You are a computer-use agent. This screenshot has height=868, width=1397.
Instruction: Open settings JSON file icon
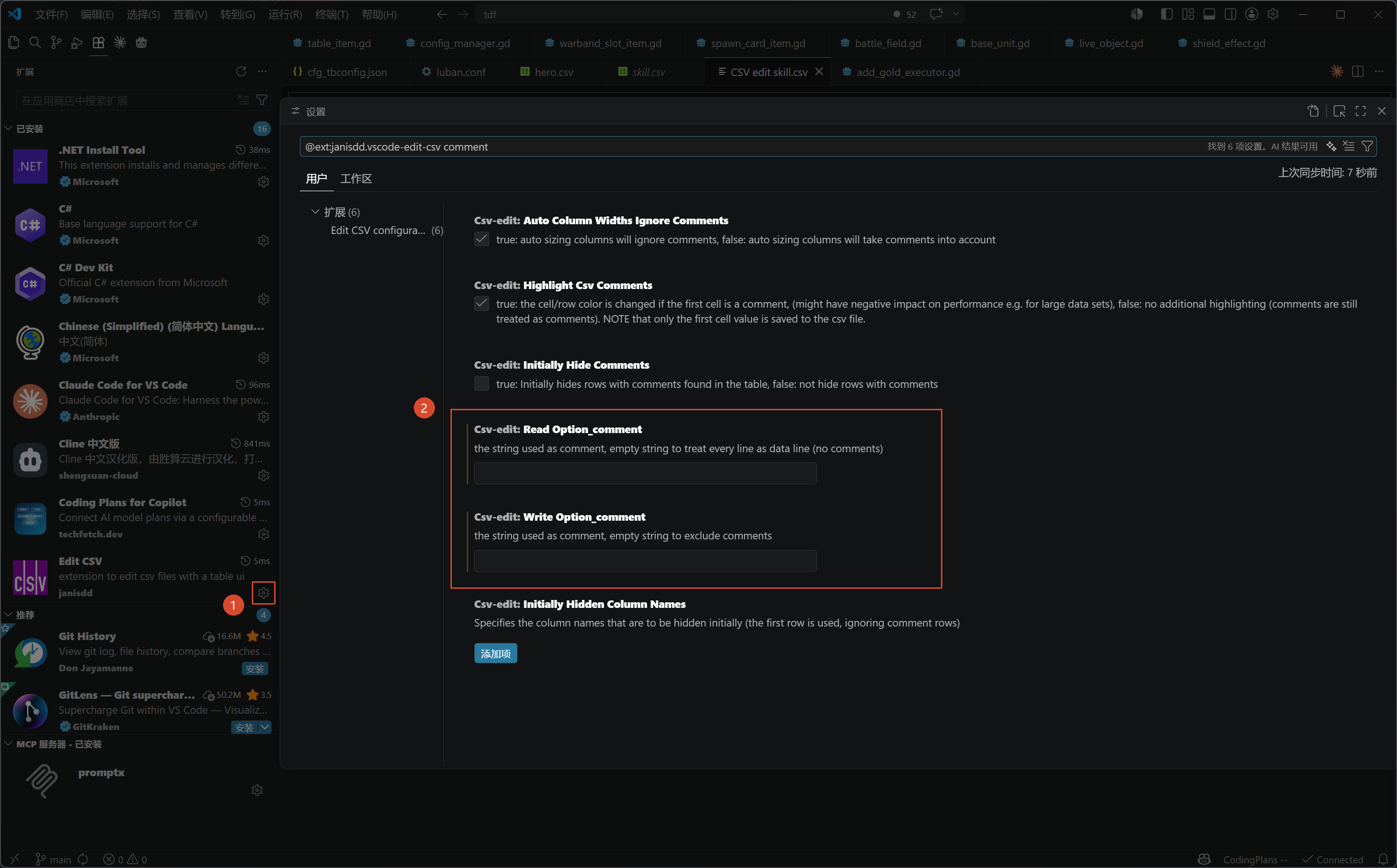(1313, 111)
